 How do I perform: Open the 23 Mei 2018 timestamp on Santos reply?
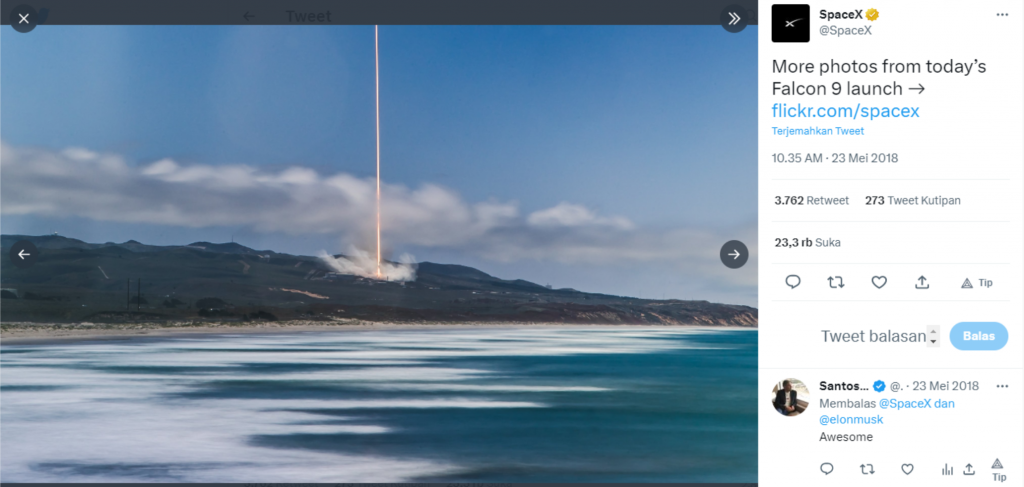click(946, 386)
